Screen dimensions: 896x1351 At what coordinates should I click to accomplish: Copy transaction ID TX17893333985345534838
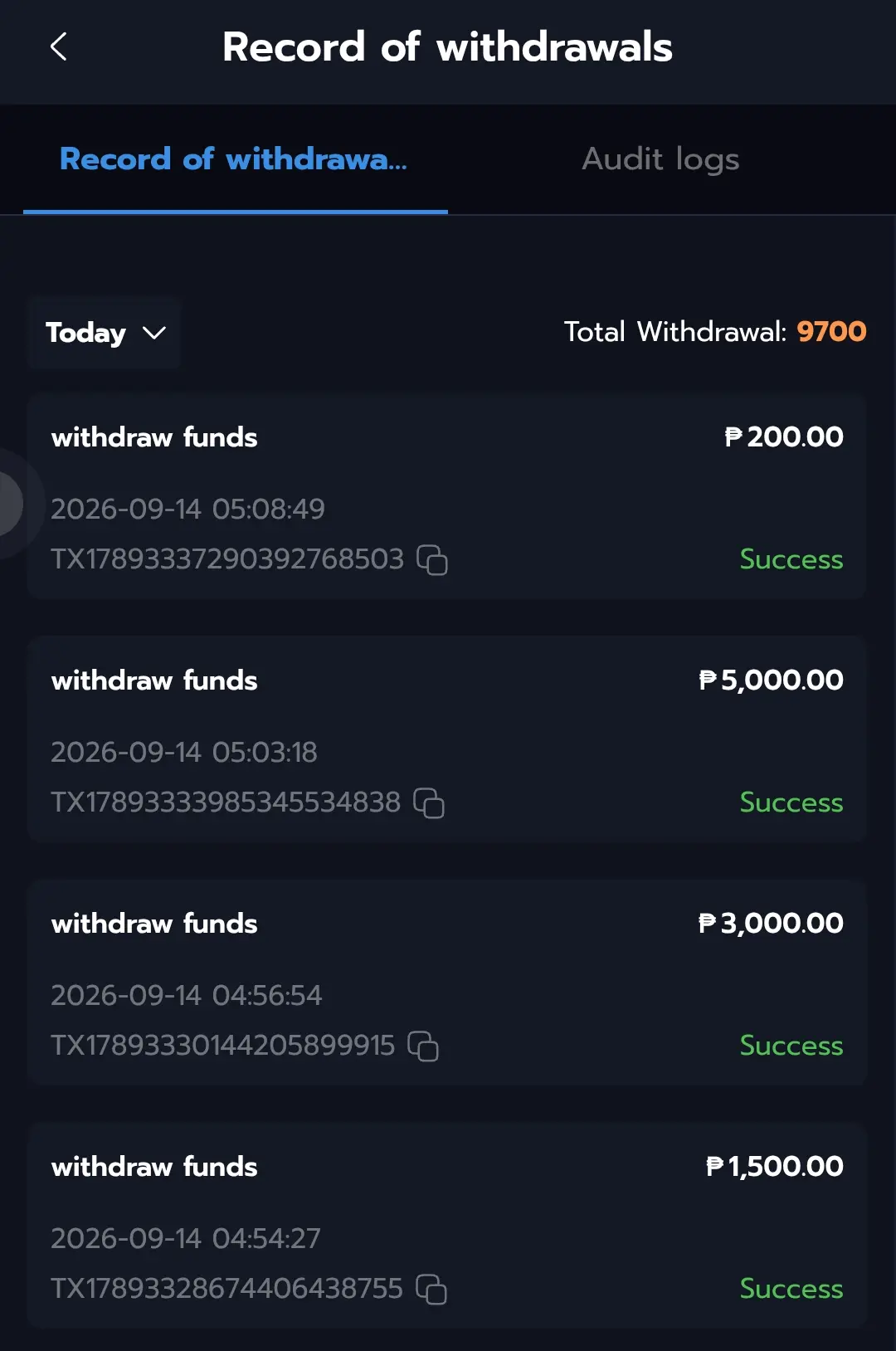429,803
